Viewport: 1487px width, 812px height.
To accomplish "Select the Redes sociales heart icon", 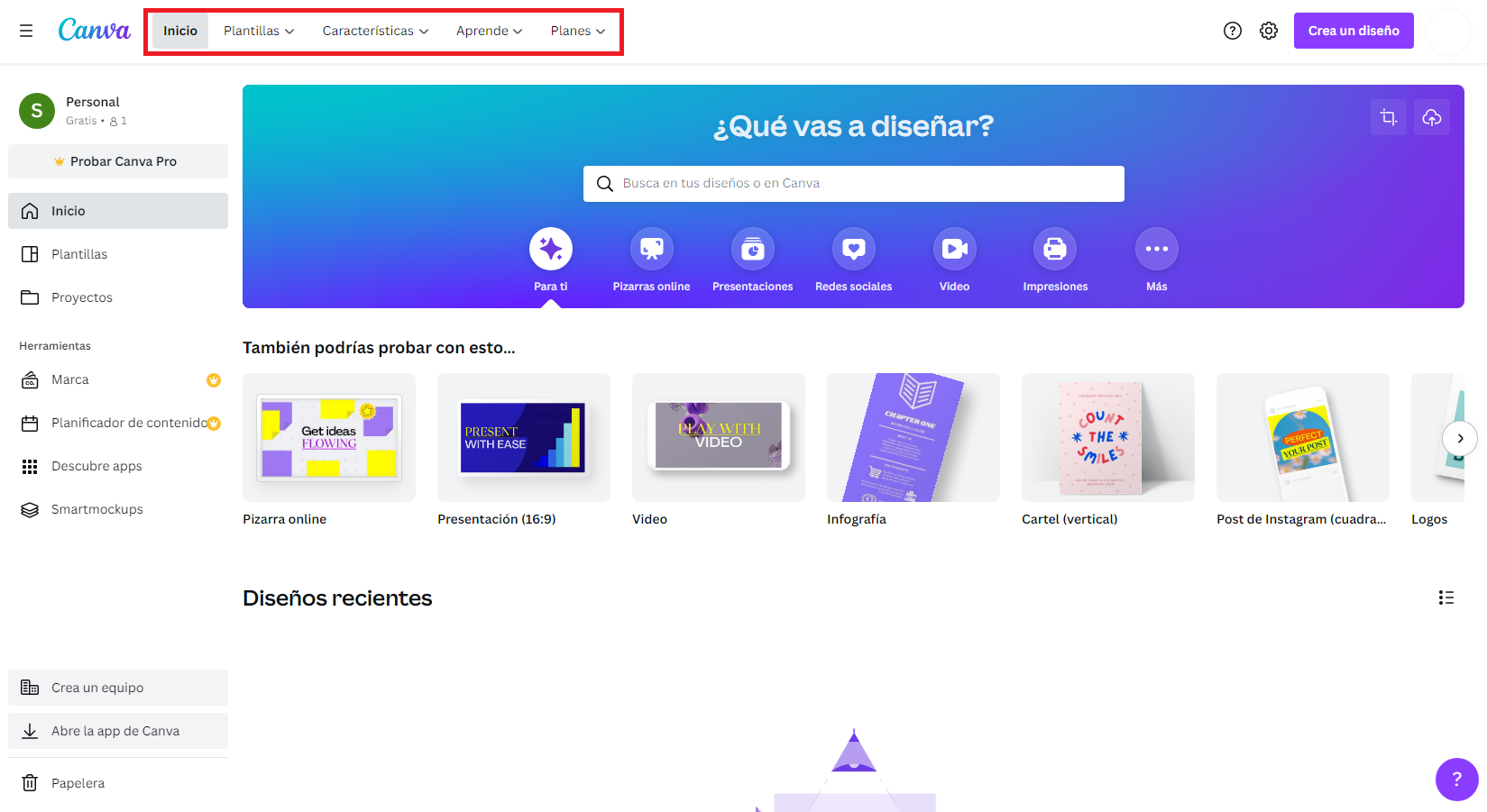I will click(x=854, y=249).
